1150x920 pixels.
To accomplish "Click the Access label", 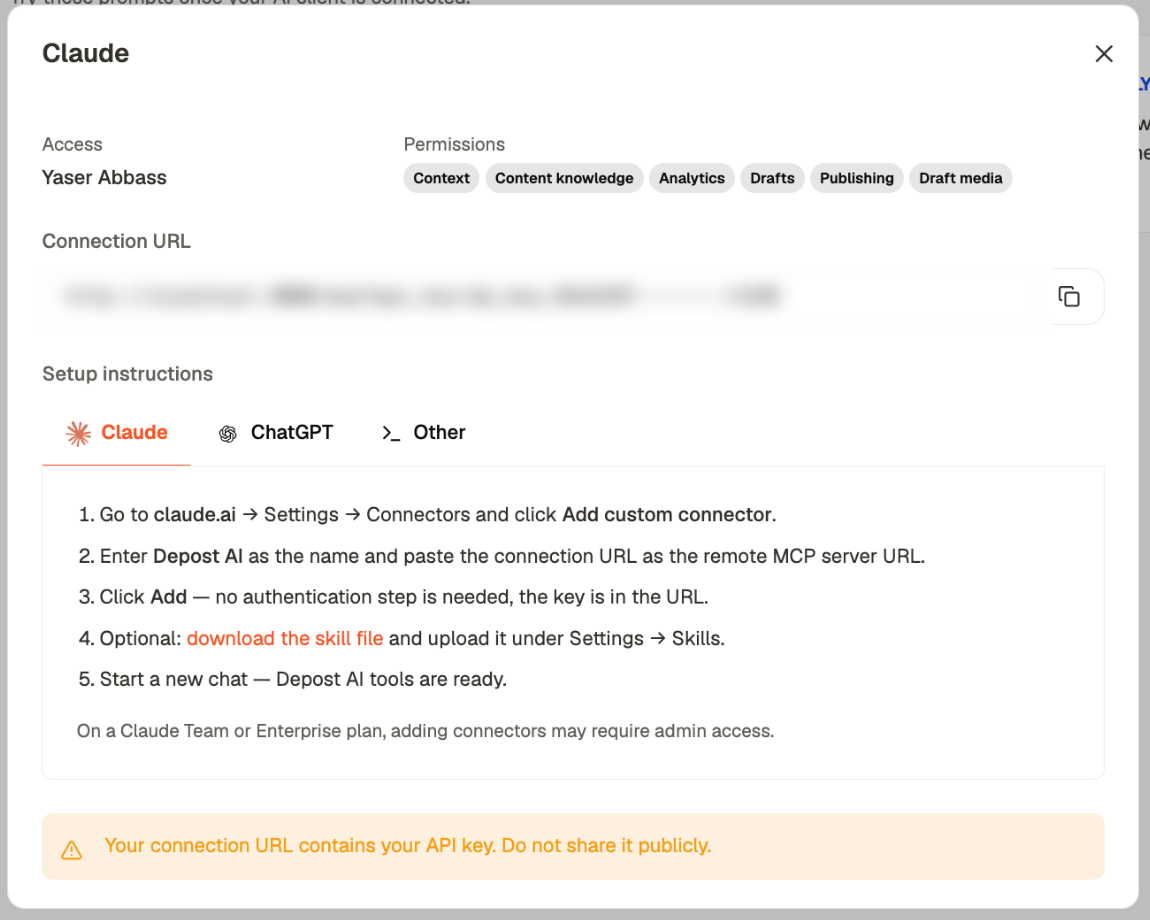I will pyautogui.click(x=72, y=145).
